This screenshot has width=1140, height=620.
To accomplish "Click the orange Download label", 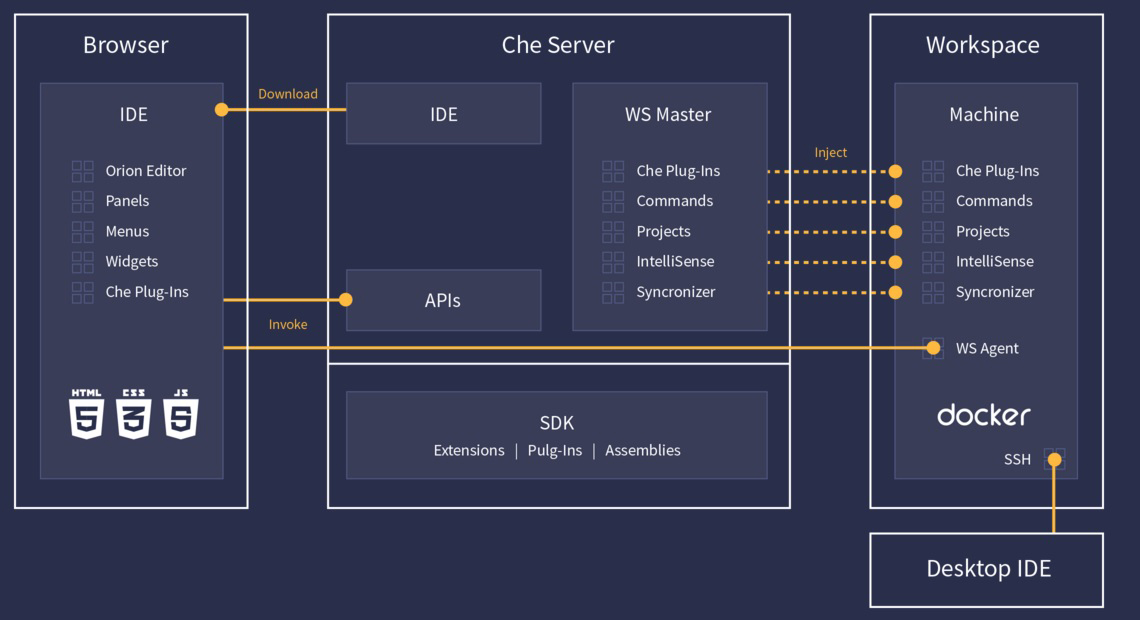I will tap(288, 94).
